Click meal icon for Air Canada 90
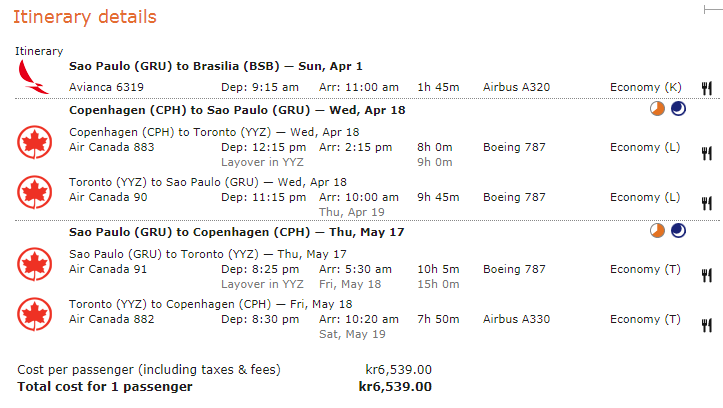The height and width of the screenshot is (408, 723). [707, 203]
